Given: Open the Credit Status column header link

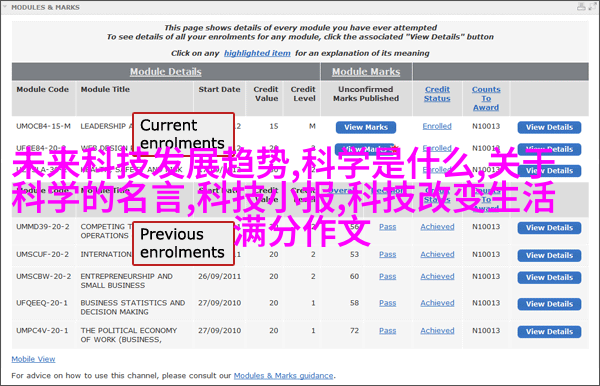Looking at the screenshot, I should click(x=437, y=94).
